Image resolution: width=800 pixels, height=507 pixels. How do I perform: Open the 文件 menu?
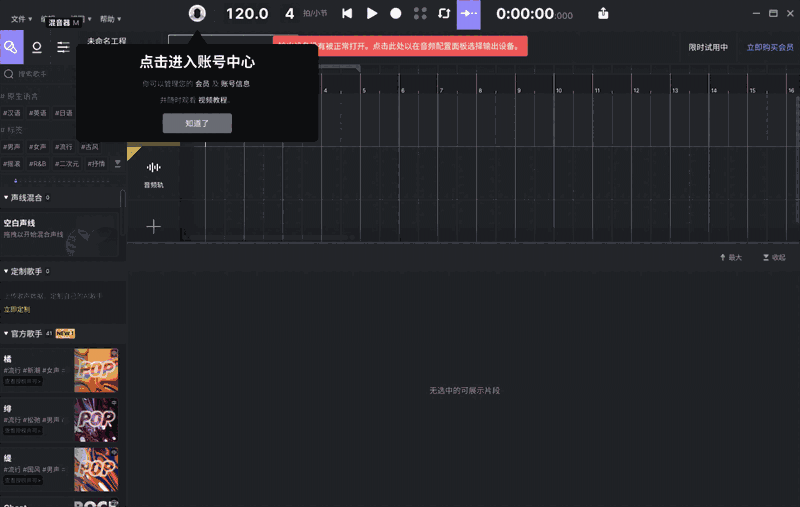21,19
